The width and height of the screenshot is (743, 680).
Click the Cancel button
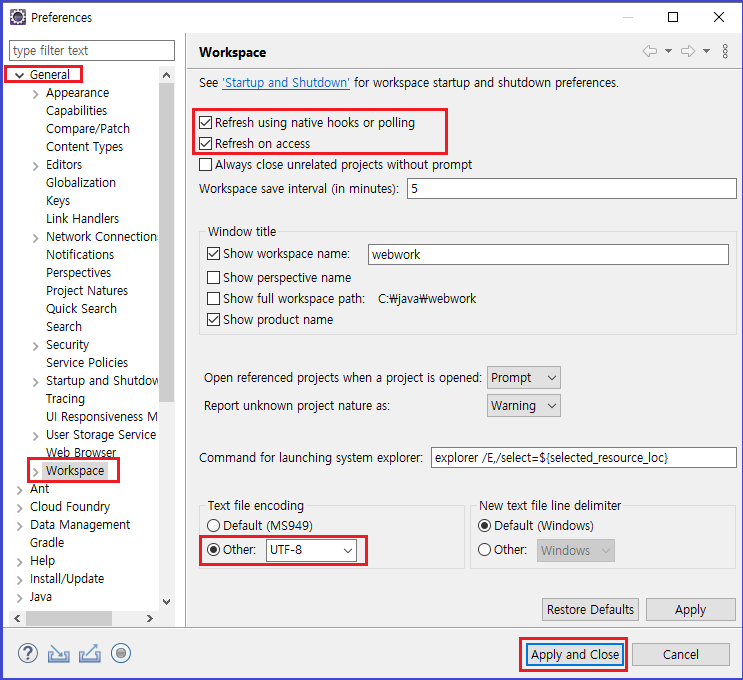680,654
